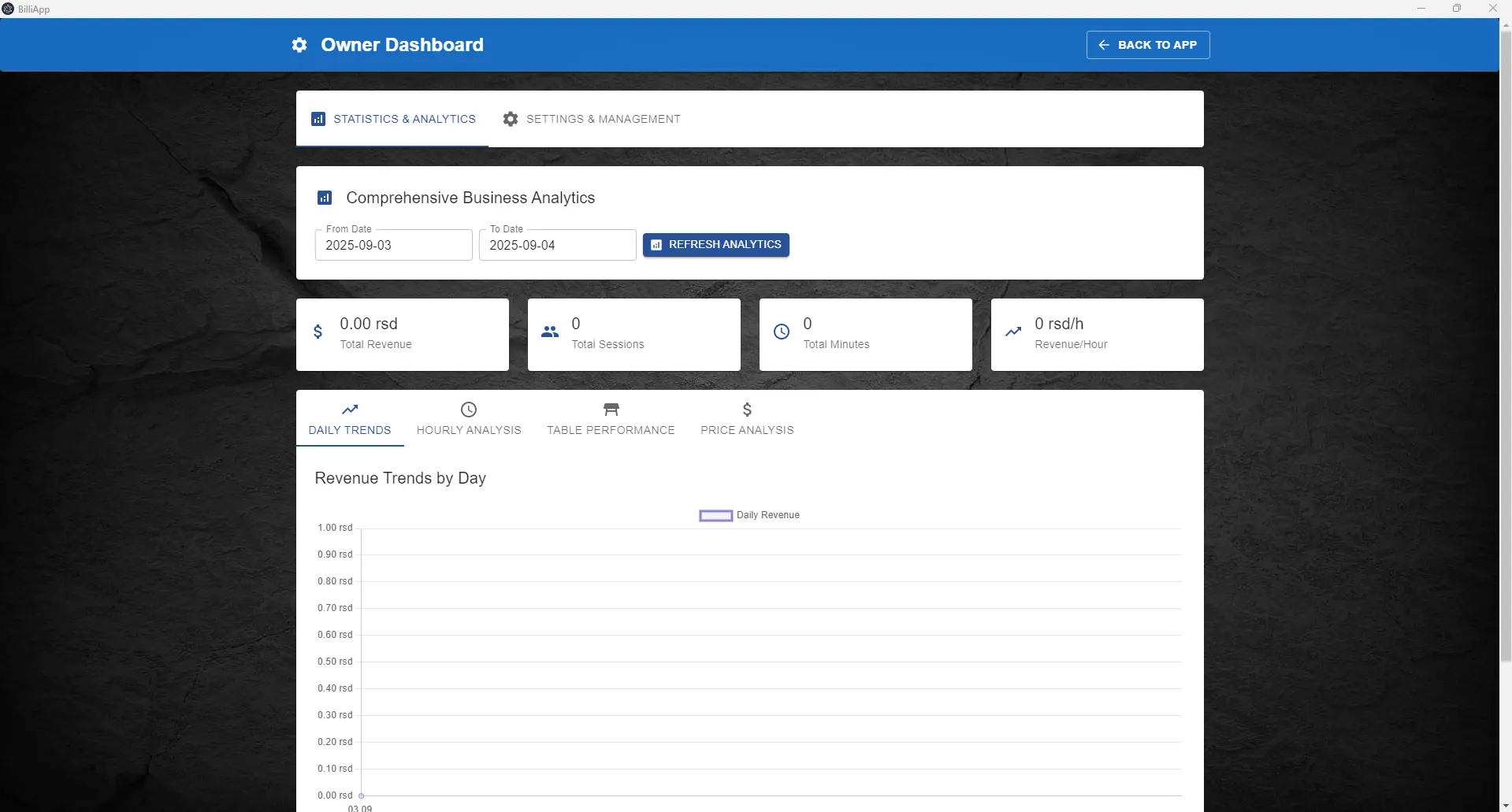Click the clock icon for Total Minutes
The height and width of the screenshot is (812, 1512).
[781, 332]
